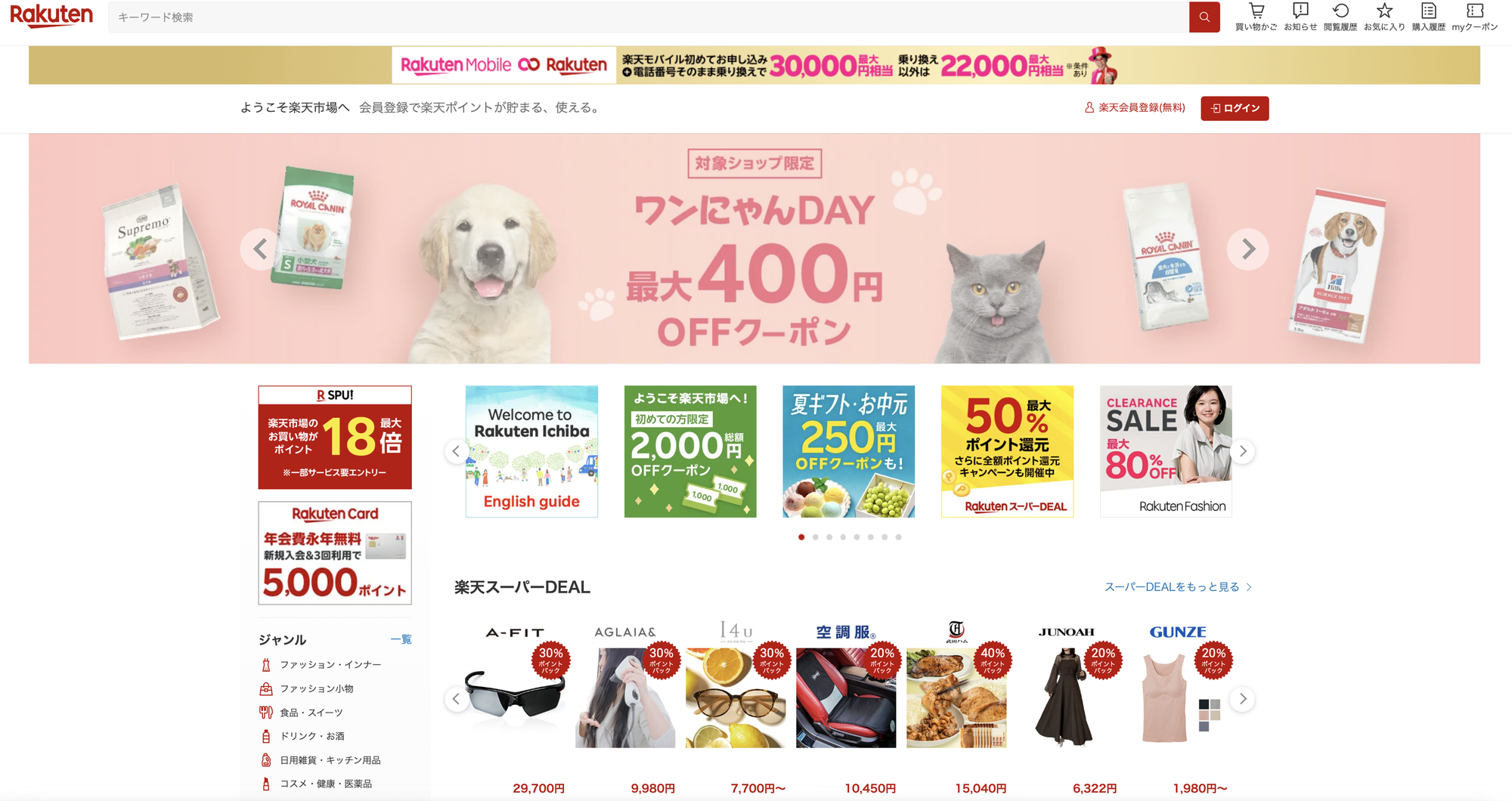This screenshot has height=801, width=1512.
Task: Focus the キーワード検索 search field
Action: point(649,17)
